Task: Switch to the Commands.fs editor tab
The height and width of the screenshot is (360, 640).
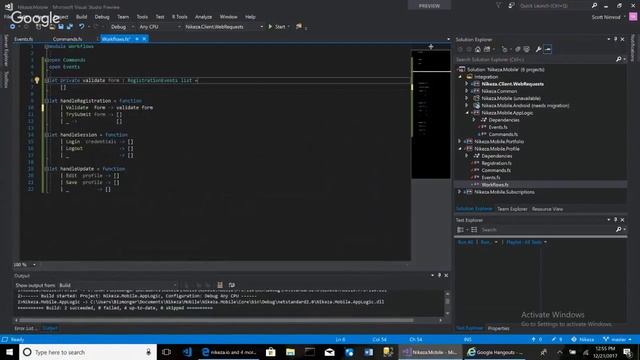Action: click(x=68, y=39)
